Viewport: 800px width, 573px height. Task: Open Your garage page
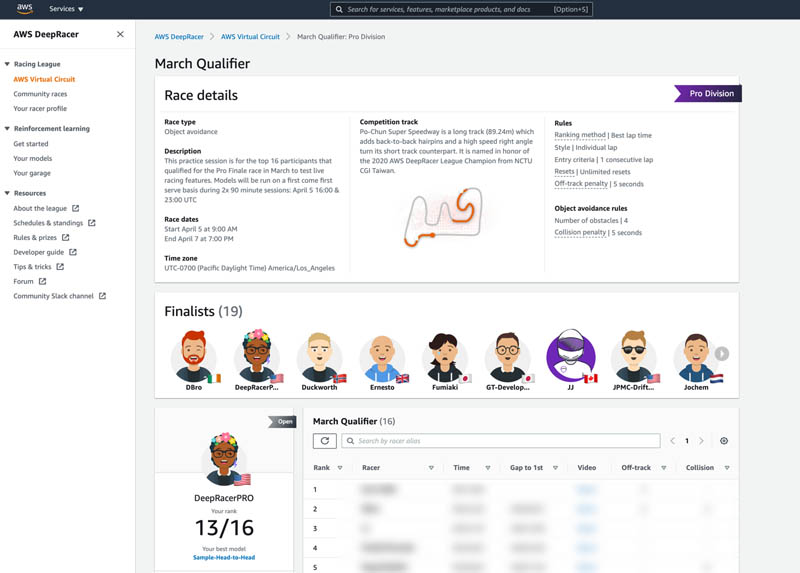(x=32, y=173)
